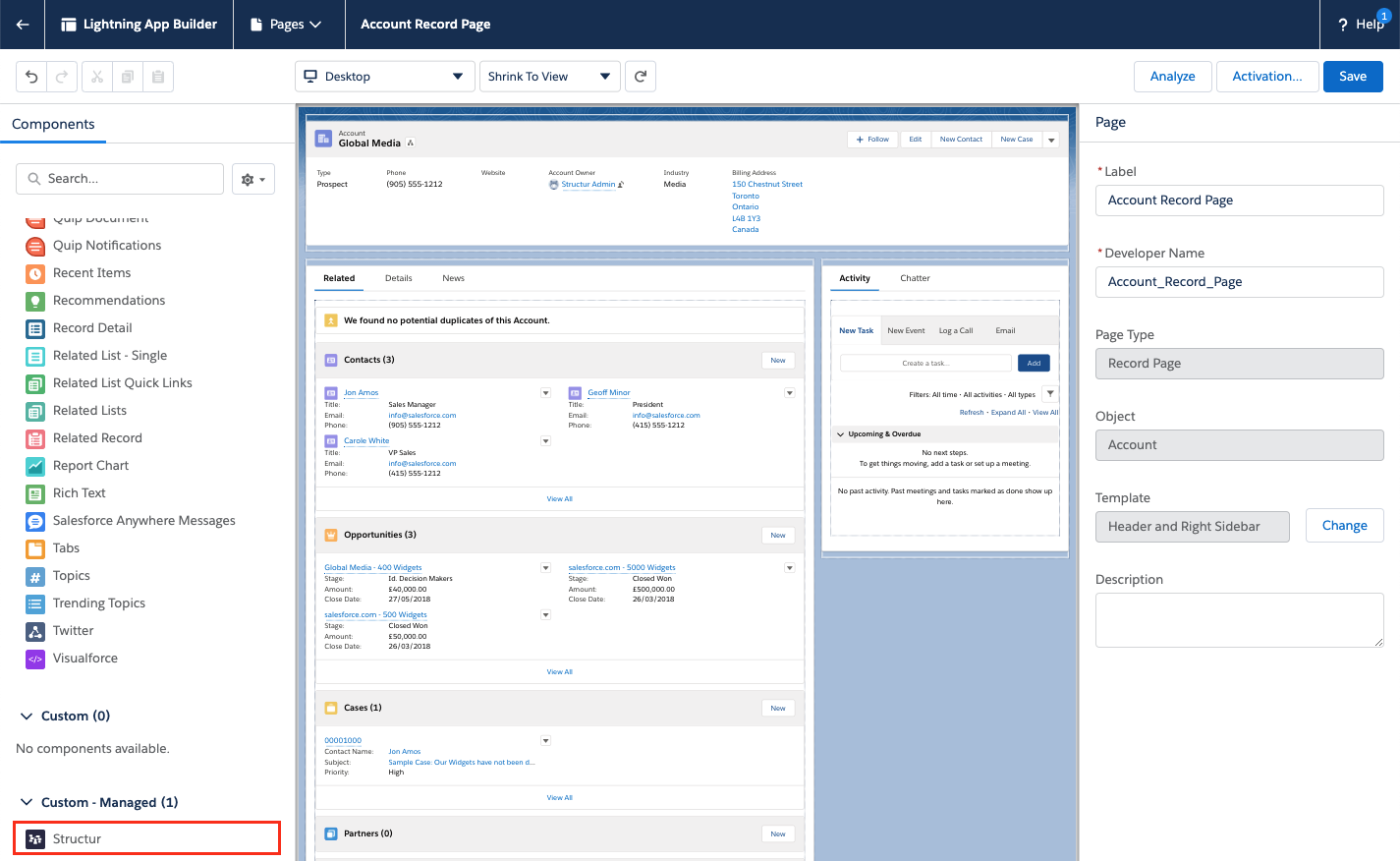This screenshot has height=861, width=1400.
Task: Click the refresh canvas icon
Action: (641, 77)
